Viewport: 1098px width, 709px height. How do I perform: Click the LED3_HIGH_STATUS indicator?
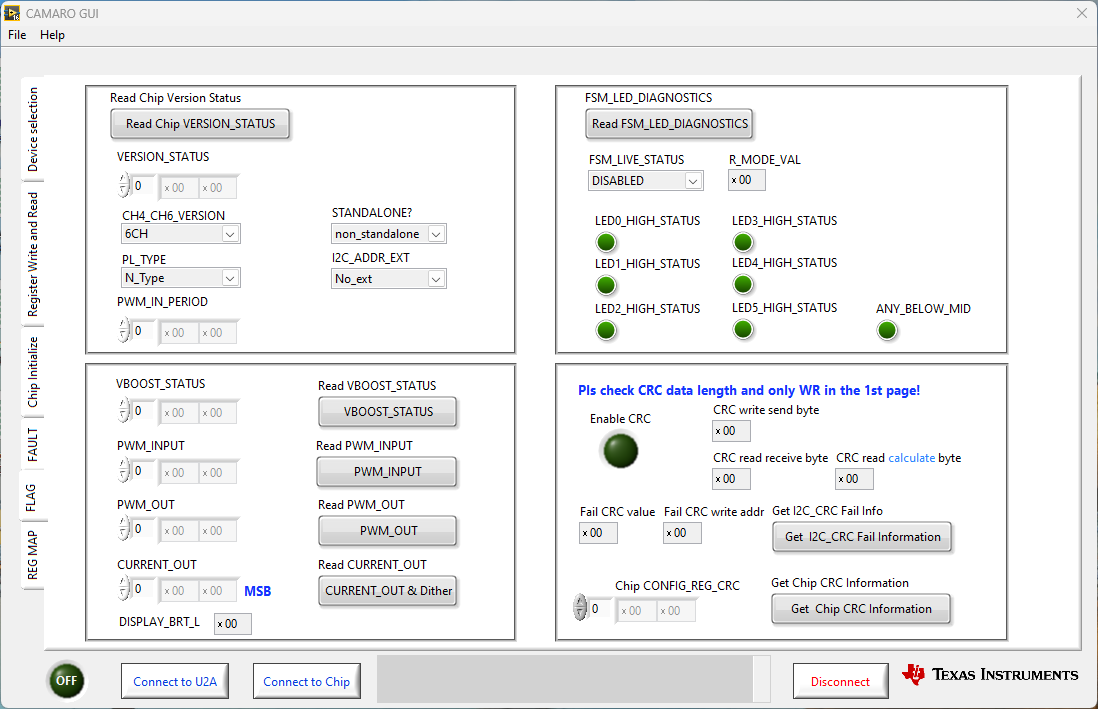point(743,241)
